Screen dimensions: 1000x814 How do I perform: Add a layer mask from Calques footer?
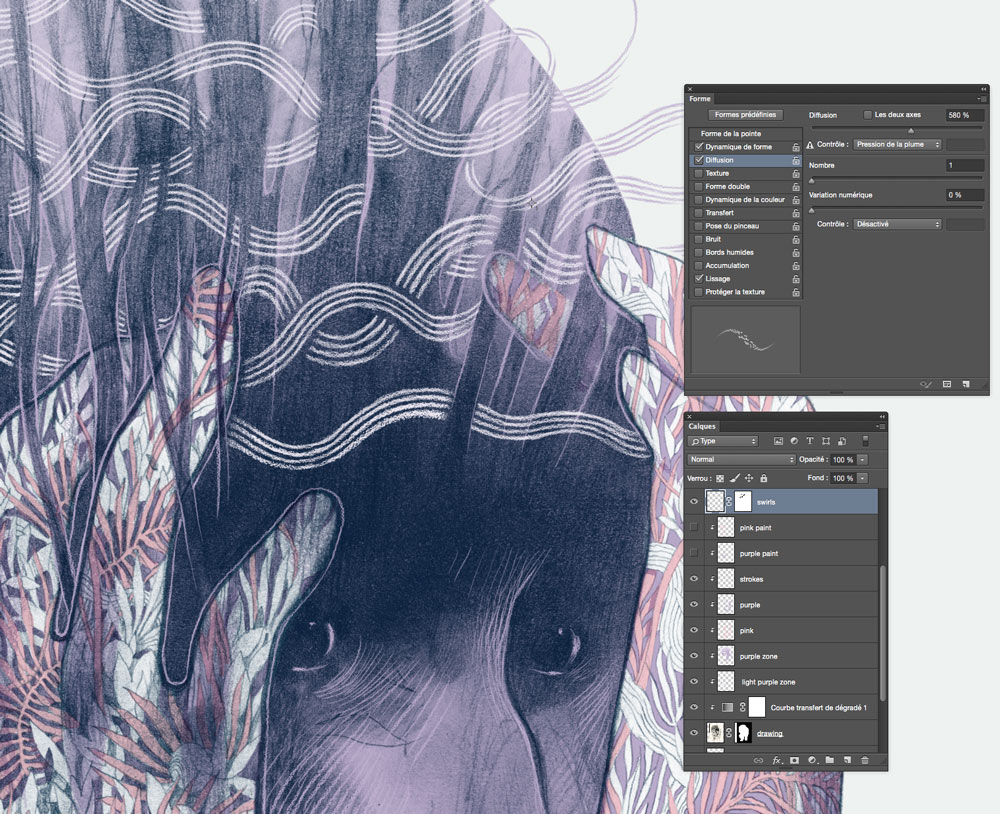tap(795, 760)
